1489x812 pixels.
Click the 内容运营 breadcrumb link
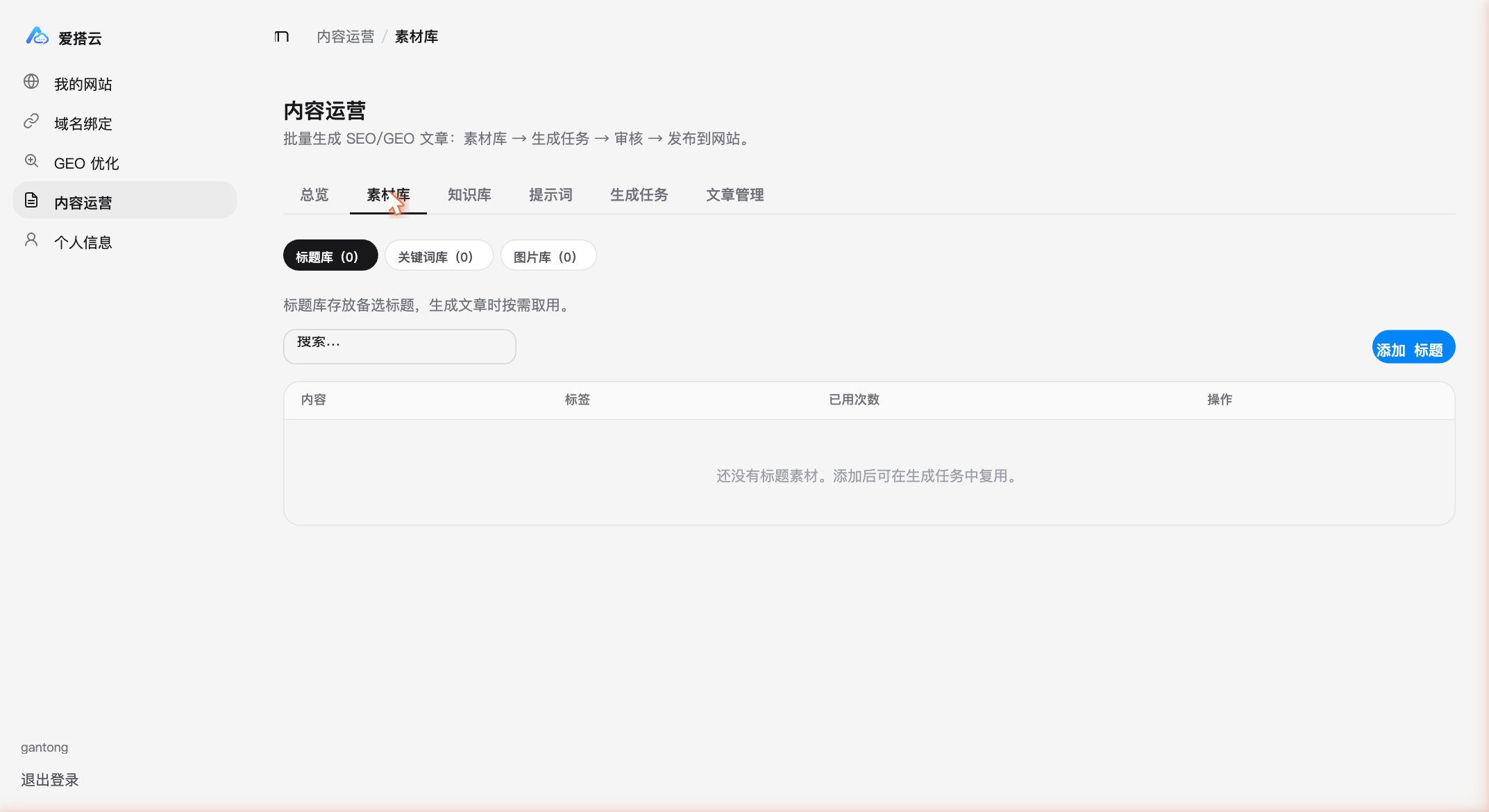click(x=346, y=37)
